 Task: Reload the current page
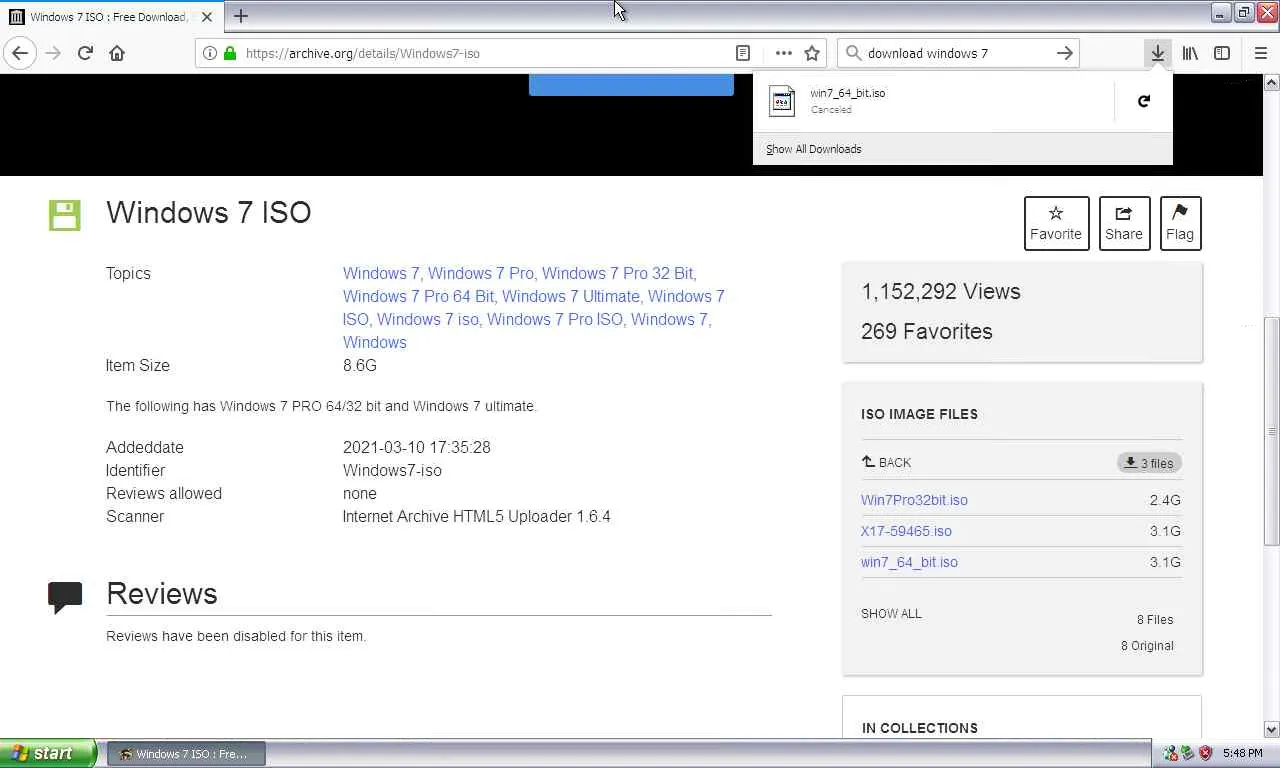[x=85, y=53]
